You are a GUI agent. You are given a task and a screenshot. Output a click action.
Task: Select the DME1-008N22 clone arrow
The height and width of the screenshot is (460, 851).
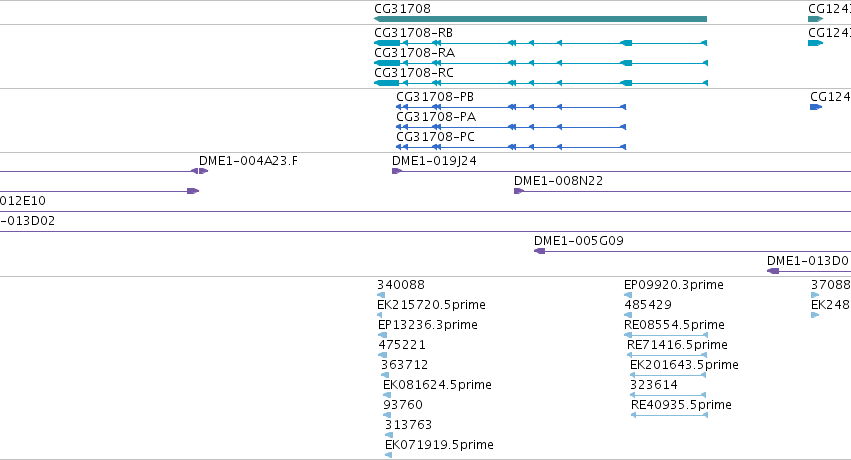pyautogui.click(x=519, y=191)
